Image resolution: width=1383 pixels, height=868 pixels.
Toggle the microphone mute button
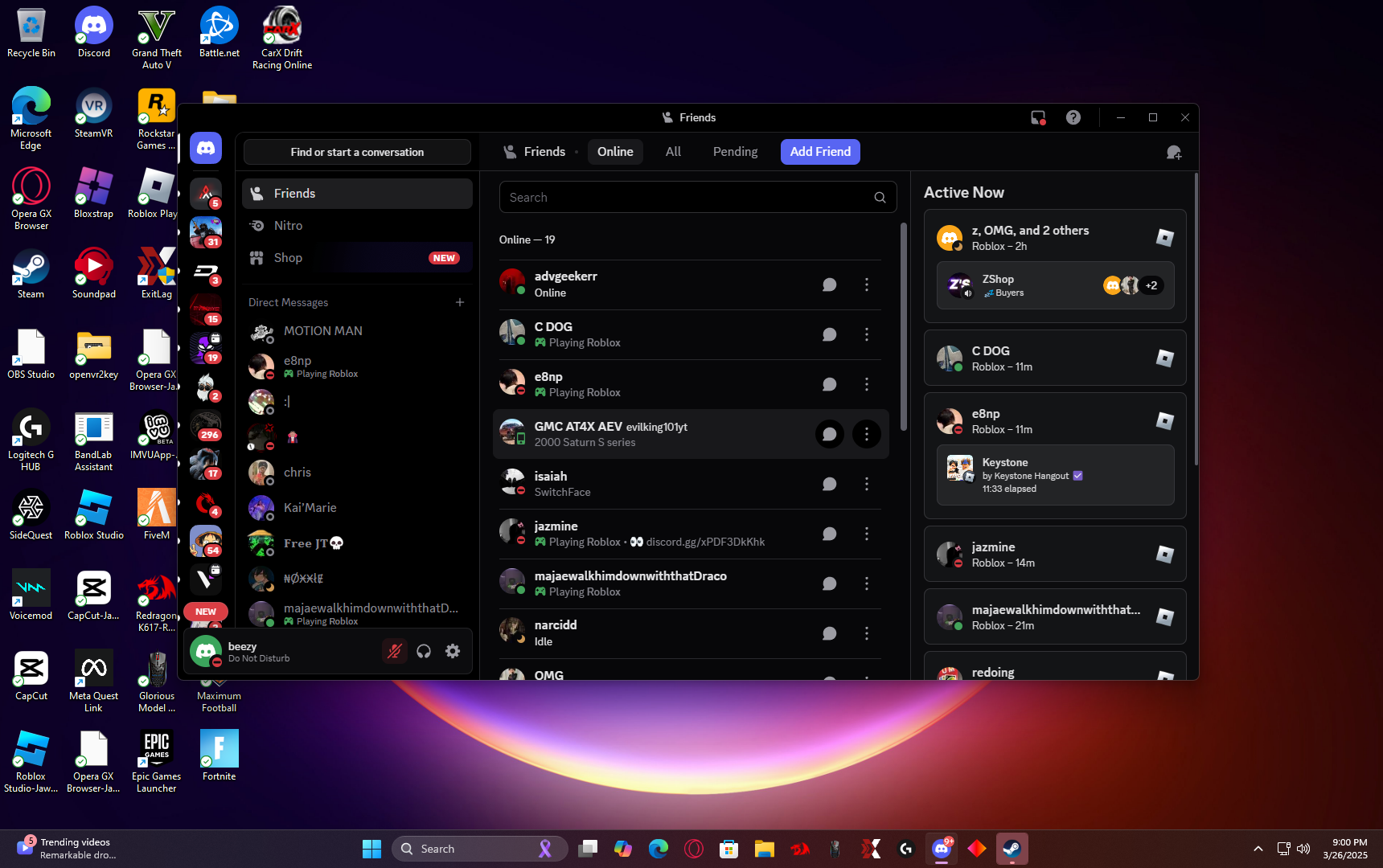(x=395, y=651)
